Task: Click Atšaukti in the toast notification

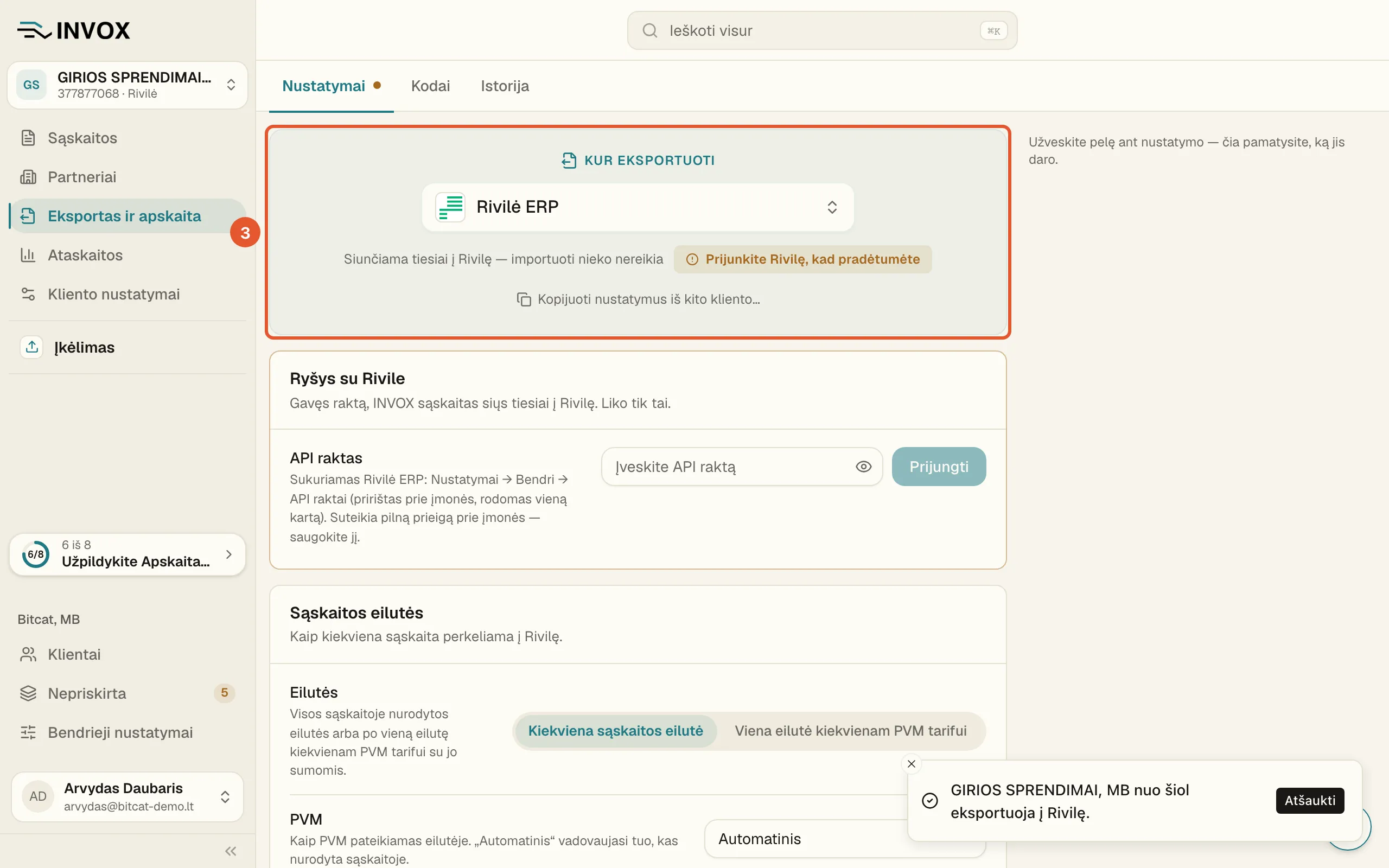Action: point(1310,800)
